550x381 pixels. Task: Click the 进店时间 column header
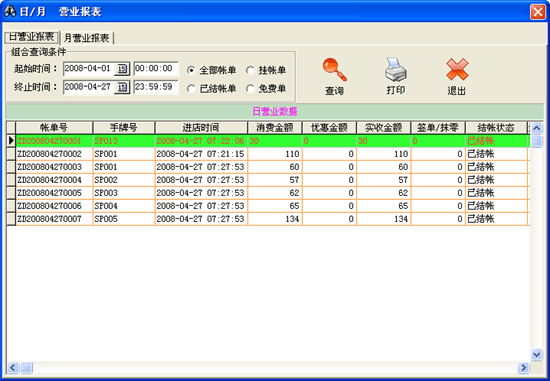pyautogui.click(x=201, y=128)
